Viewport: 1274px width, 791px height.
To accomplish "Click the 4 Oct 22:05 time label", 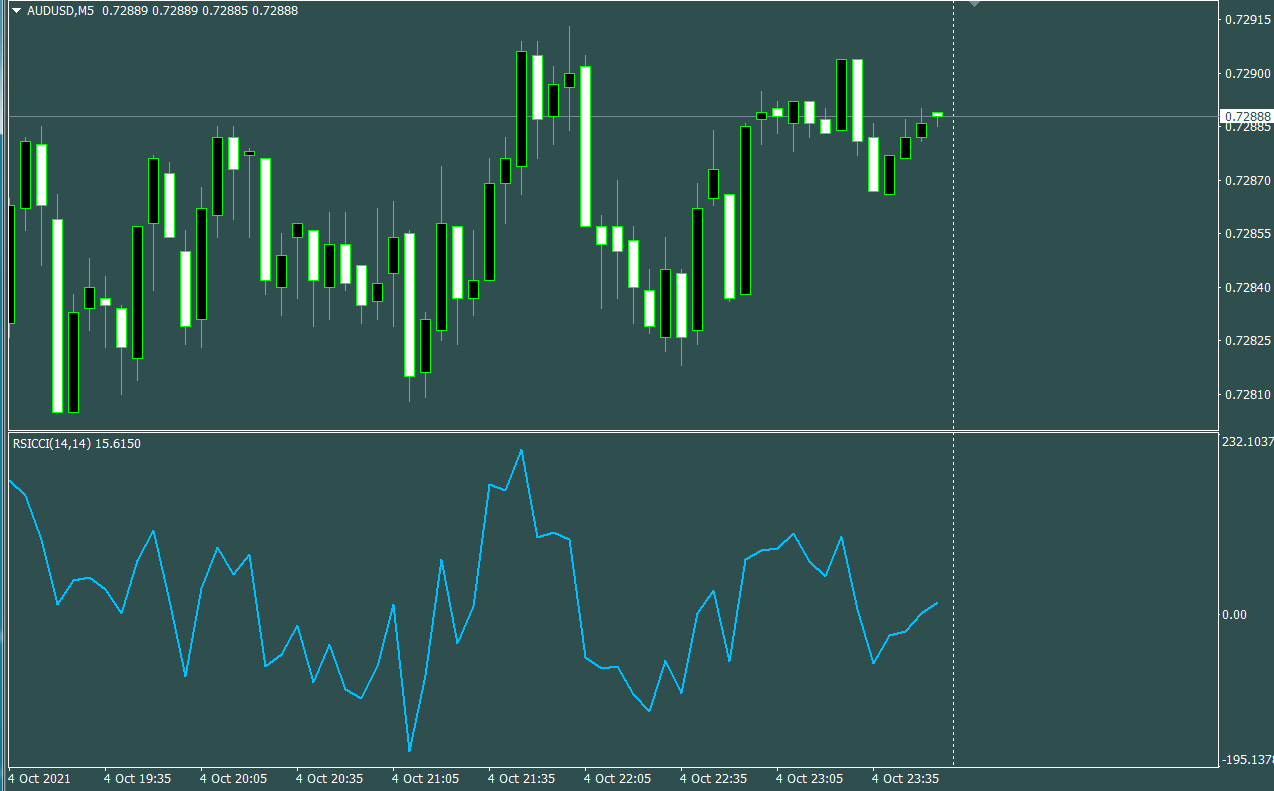I will (x=617, y=778).
